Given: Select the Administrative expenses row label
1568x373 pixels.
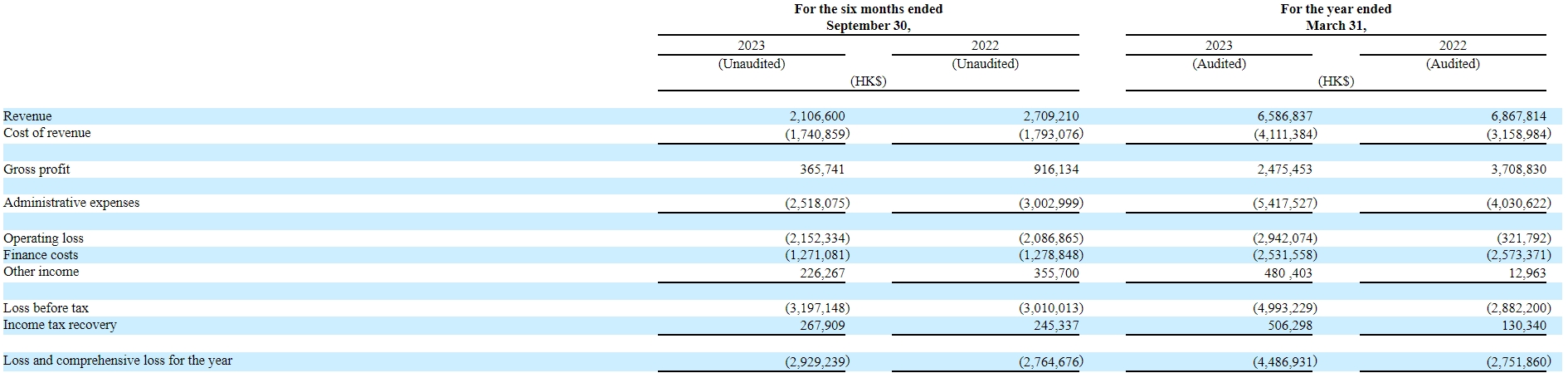Looking at the screenshot, I should (71, 203).
